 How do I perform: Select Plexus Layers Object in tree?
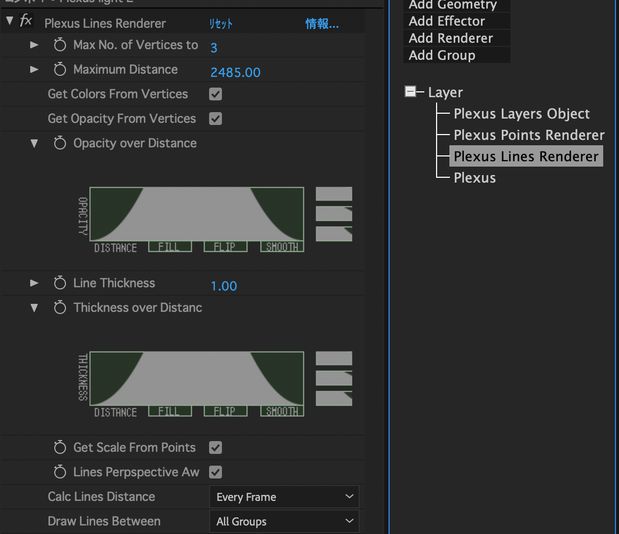point(521,114)
